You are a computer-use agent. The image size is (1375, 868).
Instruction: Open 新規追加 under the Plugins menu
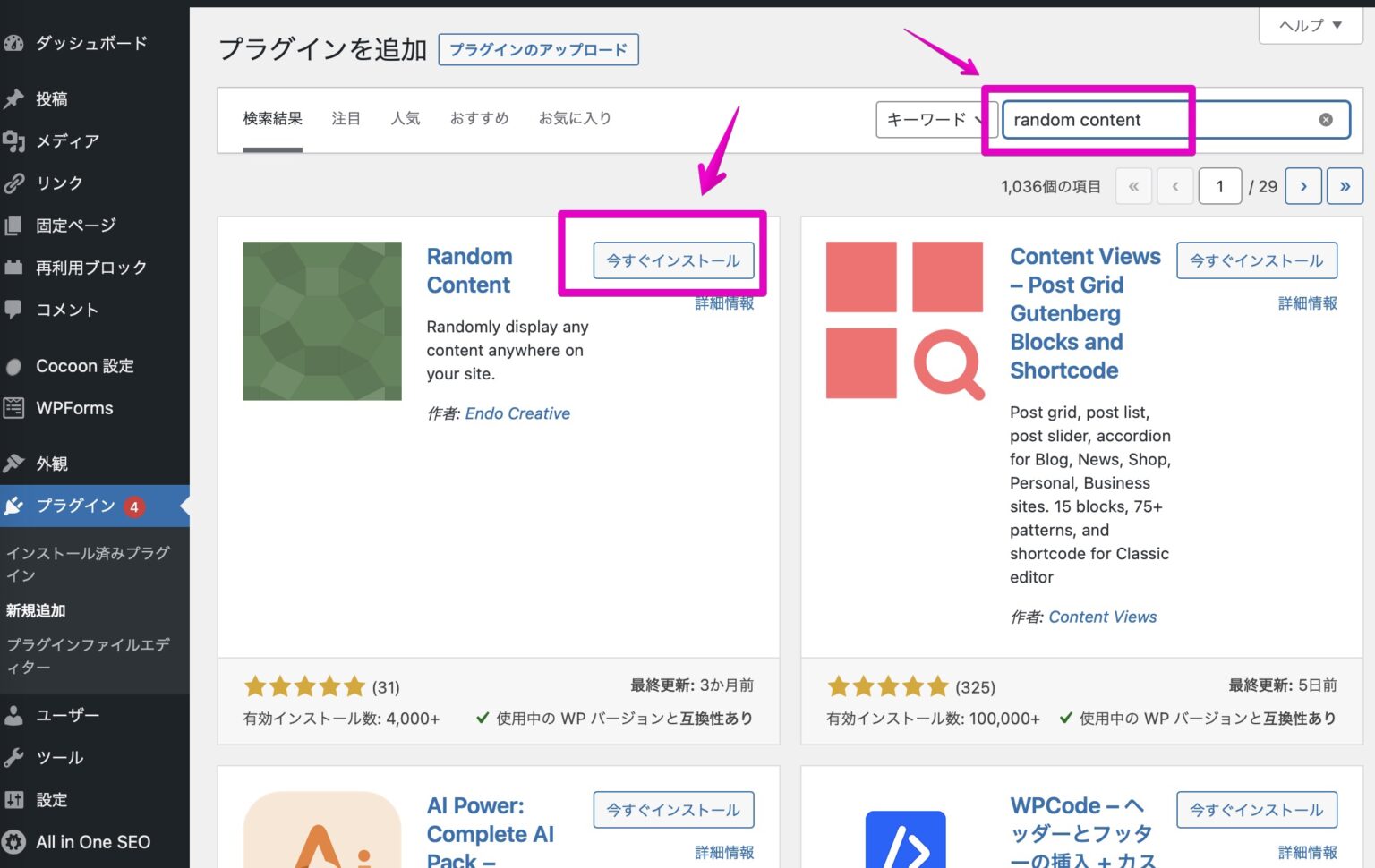pos(38,610)
